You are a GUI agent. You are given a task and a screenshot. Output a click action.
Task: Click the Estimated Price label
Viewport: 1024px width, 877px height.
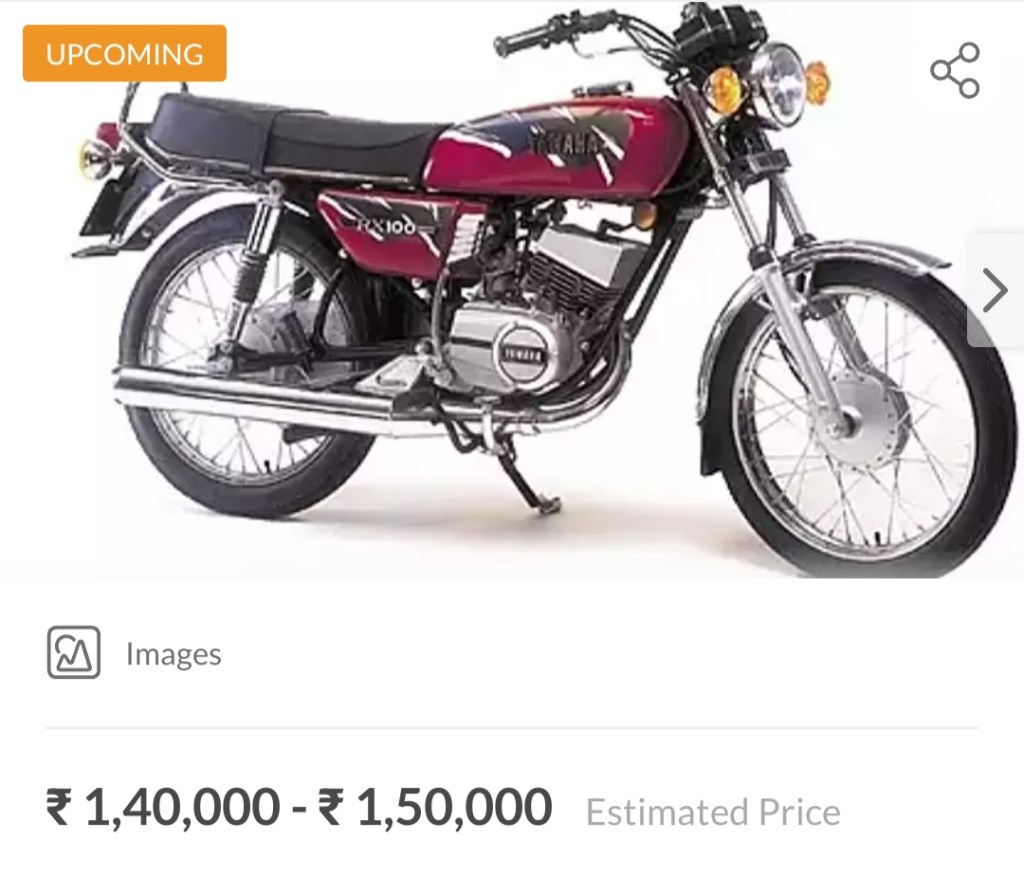713,812
